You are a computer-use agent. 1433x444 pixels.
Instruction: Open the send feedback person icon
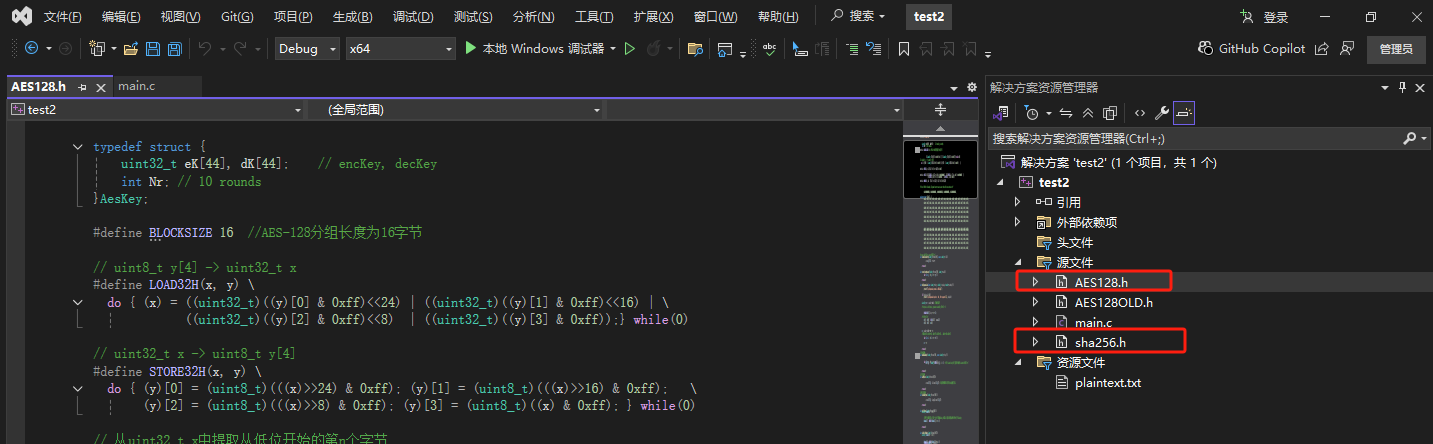[x=1347, y=48]
